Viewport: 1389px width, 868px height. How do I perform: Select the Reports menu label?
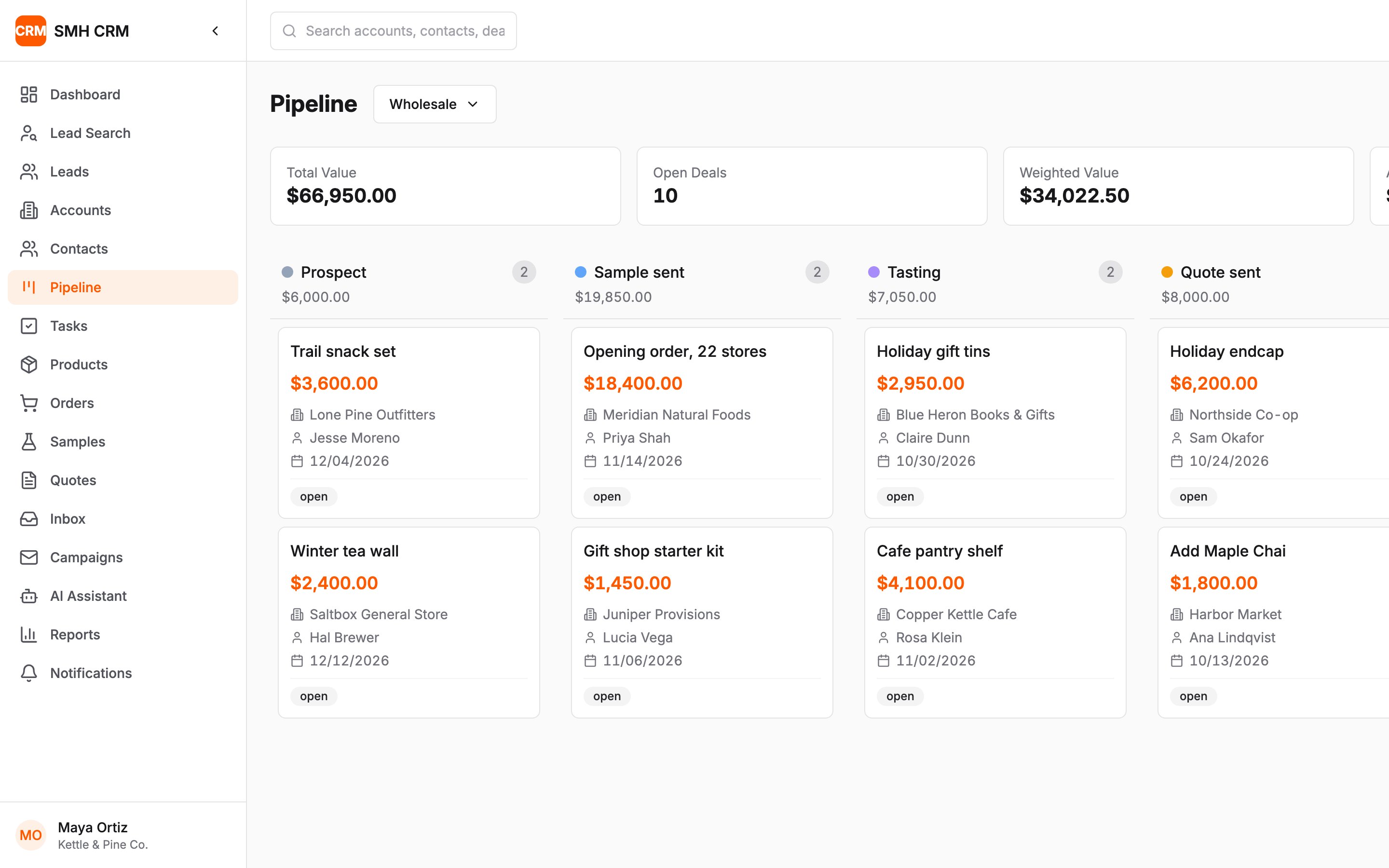75,634
